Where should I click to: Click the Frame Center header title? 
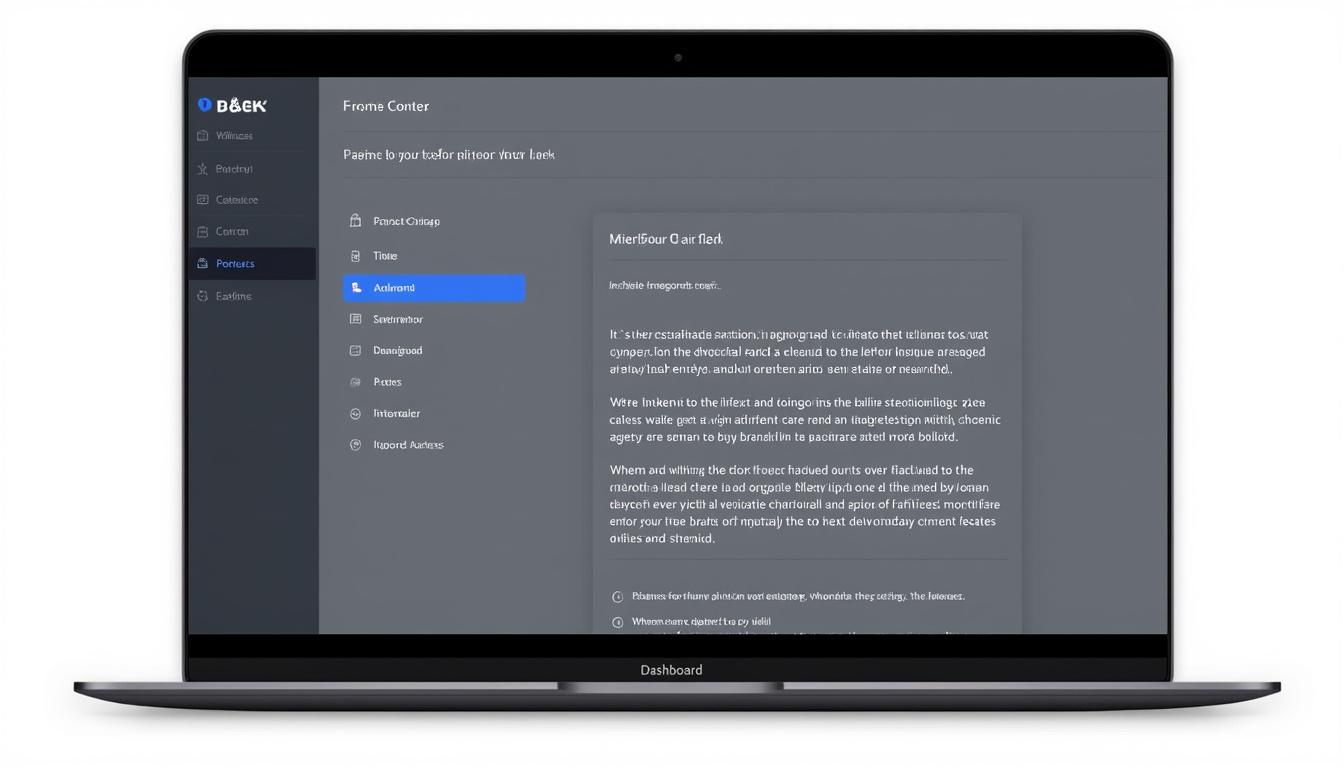[x=386, y=105]
